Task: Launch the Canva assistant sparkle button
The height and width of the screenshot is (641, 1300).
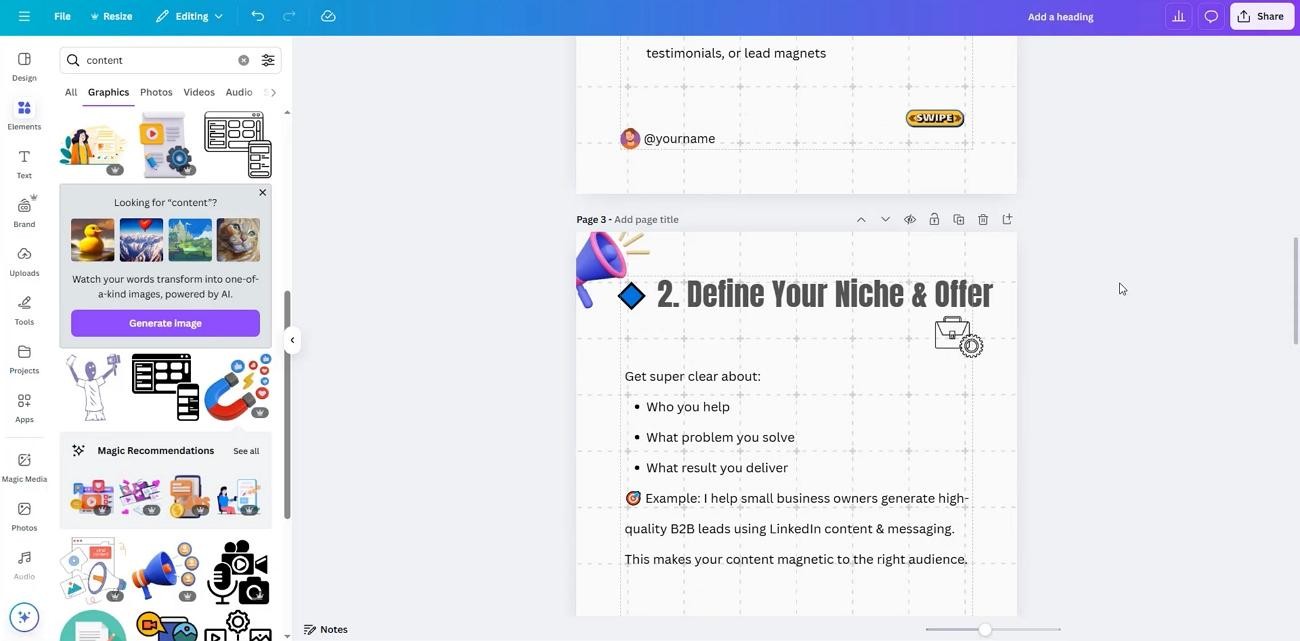Action: pyautogui.click(x=24, y=617)
